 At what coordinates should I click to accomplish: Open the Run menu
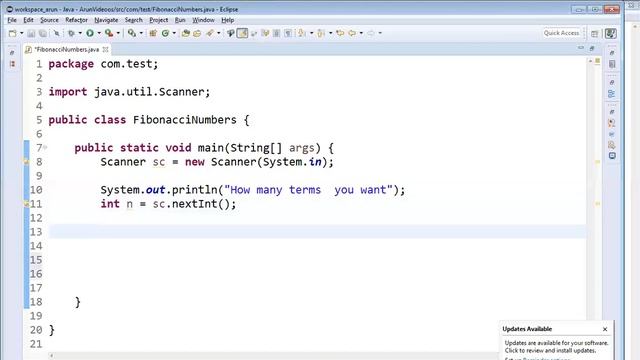180,20
